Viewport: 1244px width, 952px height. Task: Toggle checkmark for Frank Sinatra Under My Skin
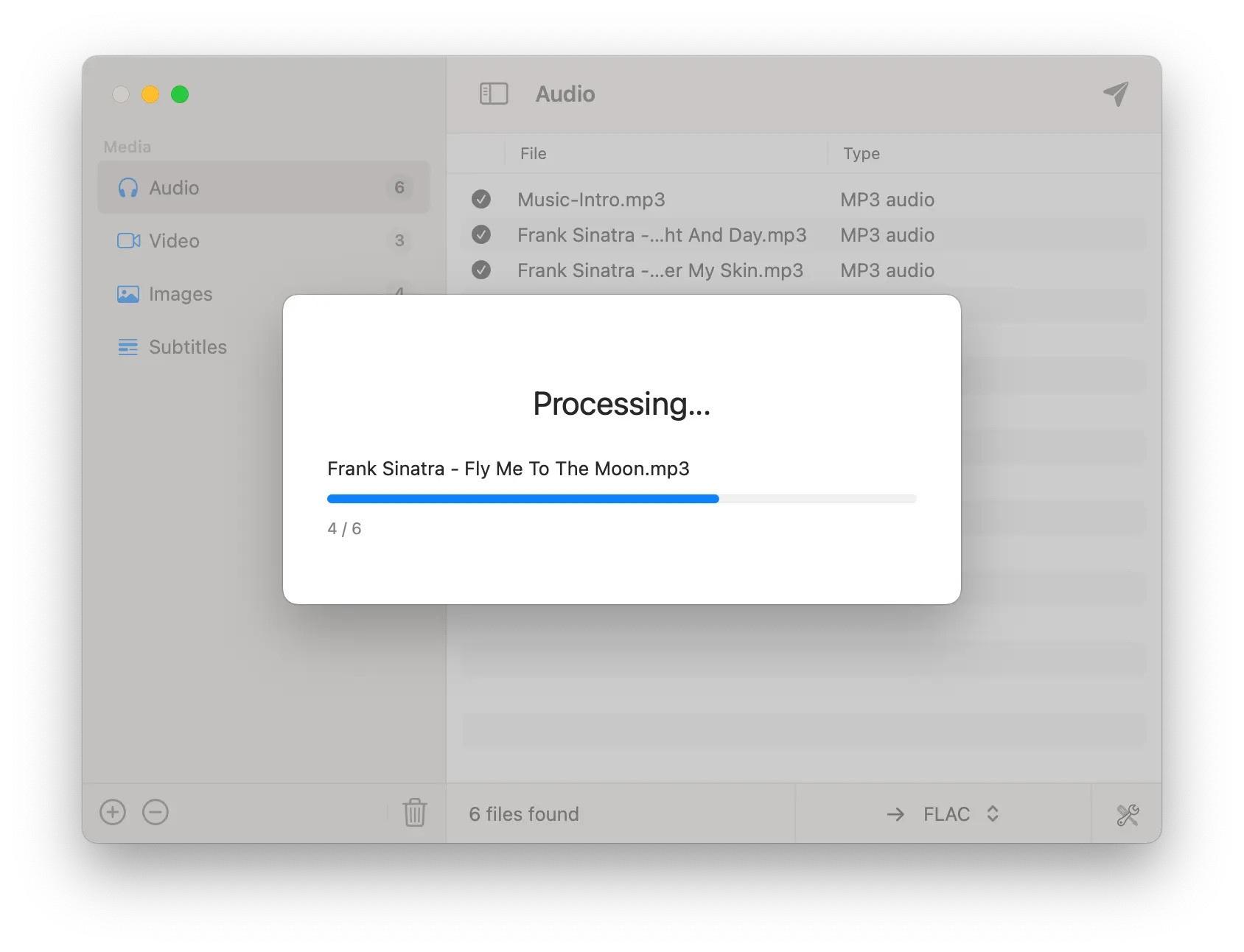click(481, 270)
